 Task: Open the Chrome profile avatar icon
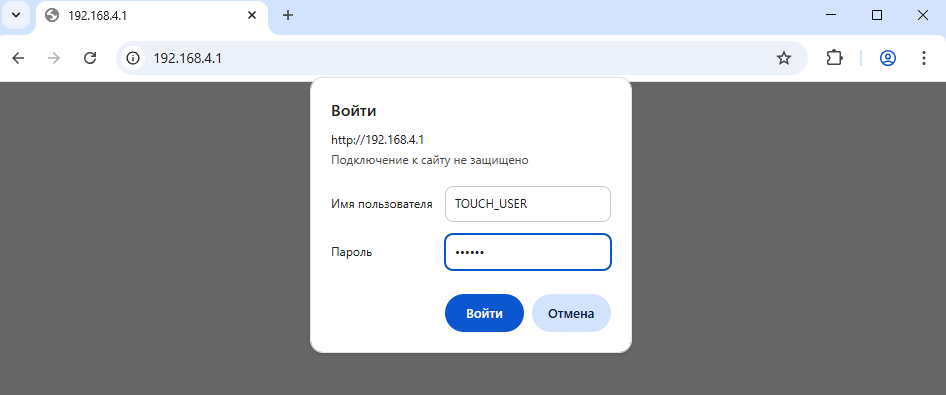point(887,58)
